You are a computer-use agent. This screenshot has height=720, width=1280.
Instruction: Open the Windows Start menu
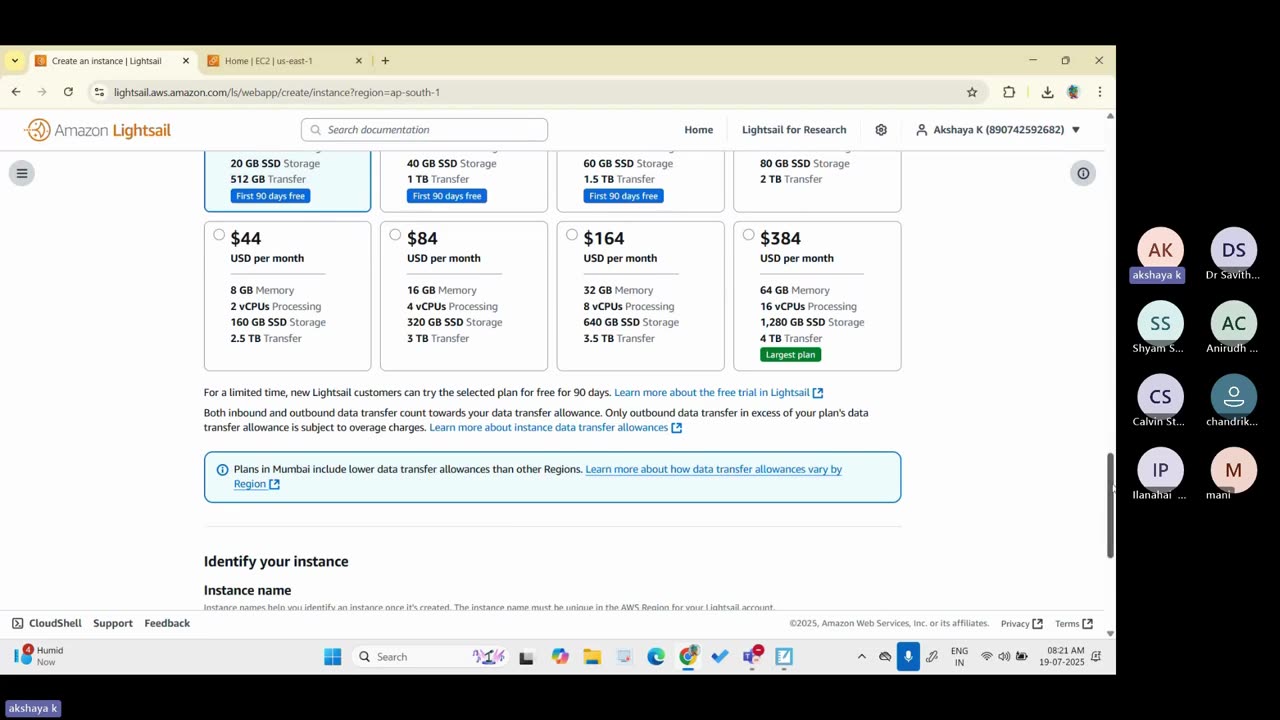click(333, 657)
